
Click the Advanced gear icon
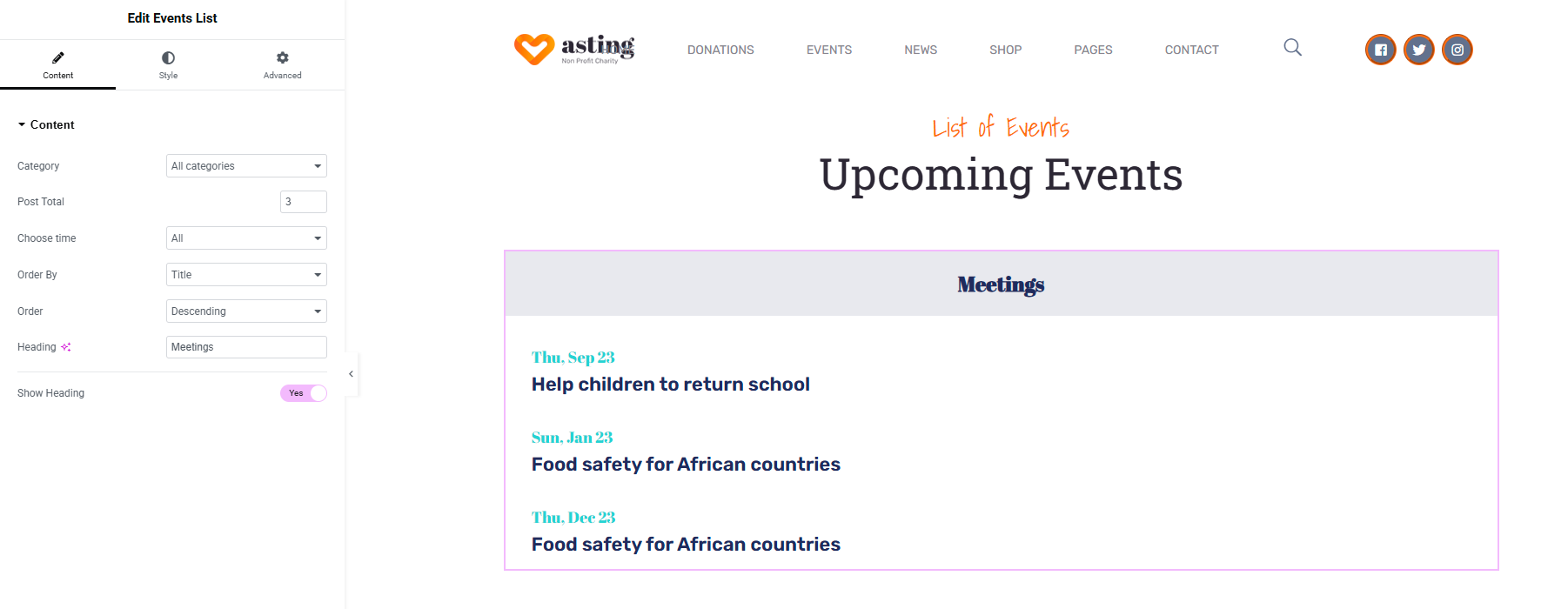point(283,57)
